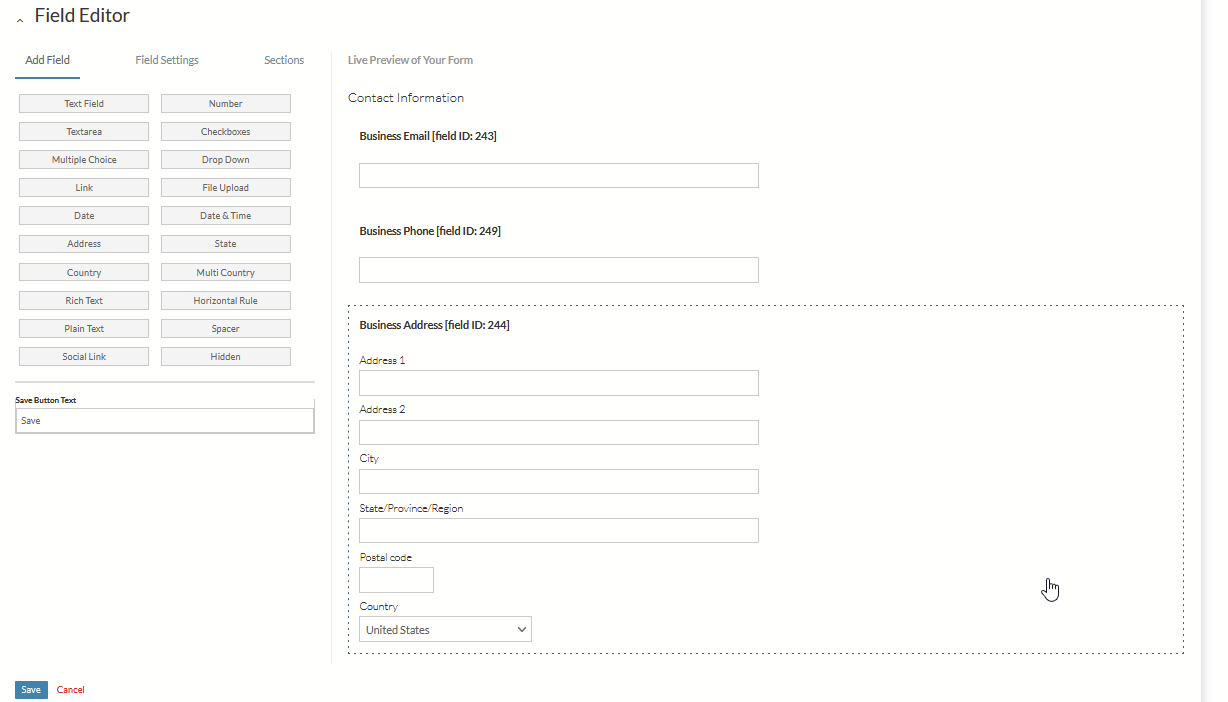Click the blue Save button
This screenshot has height=702, width=1228.
[31, 690]
